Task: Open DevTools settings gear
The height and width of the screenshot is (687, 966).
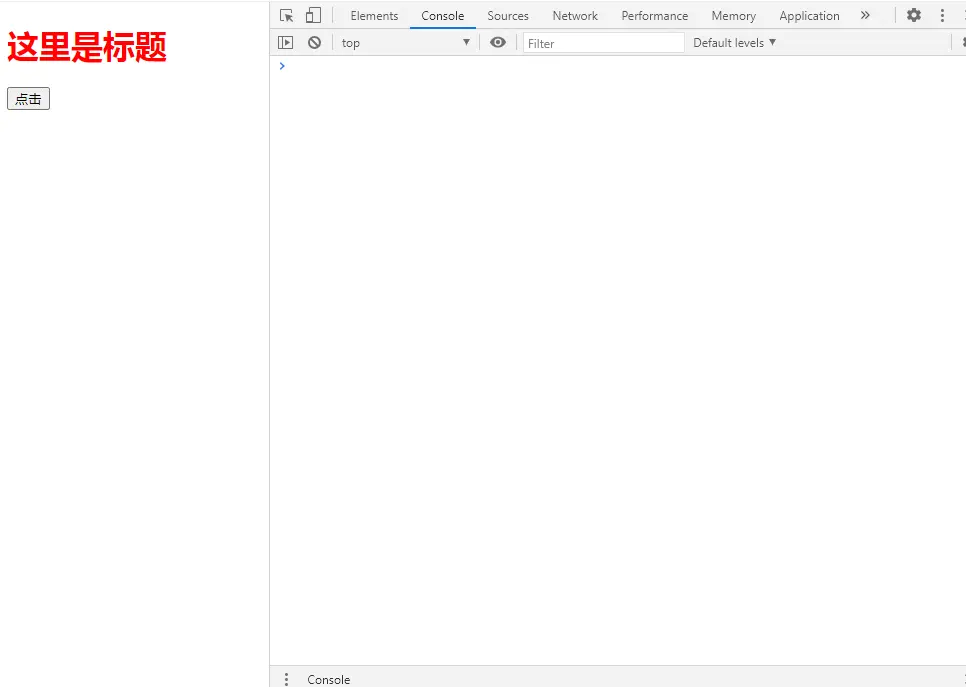Action: pos(913,16)
